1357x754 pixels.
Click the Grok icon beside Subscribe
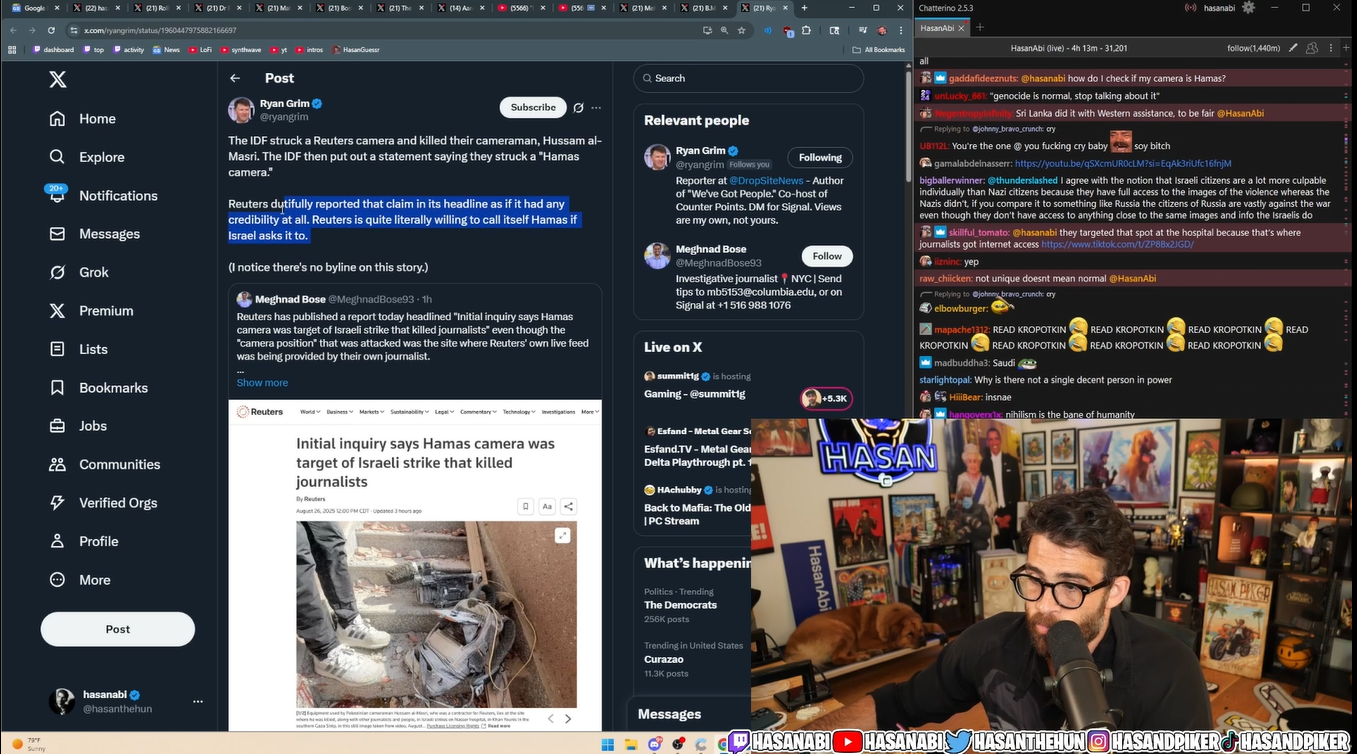tap(578, 108)
